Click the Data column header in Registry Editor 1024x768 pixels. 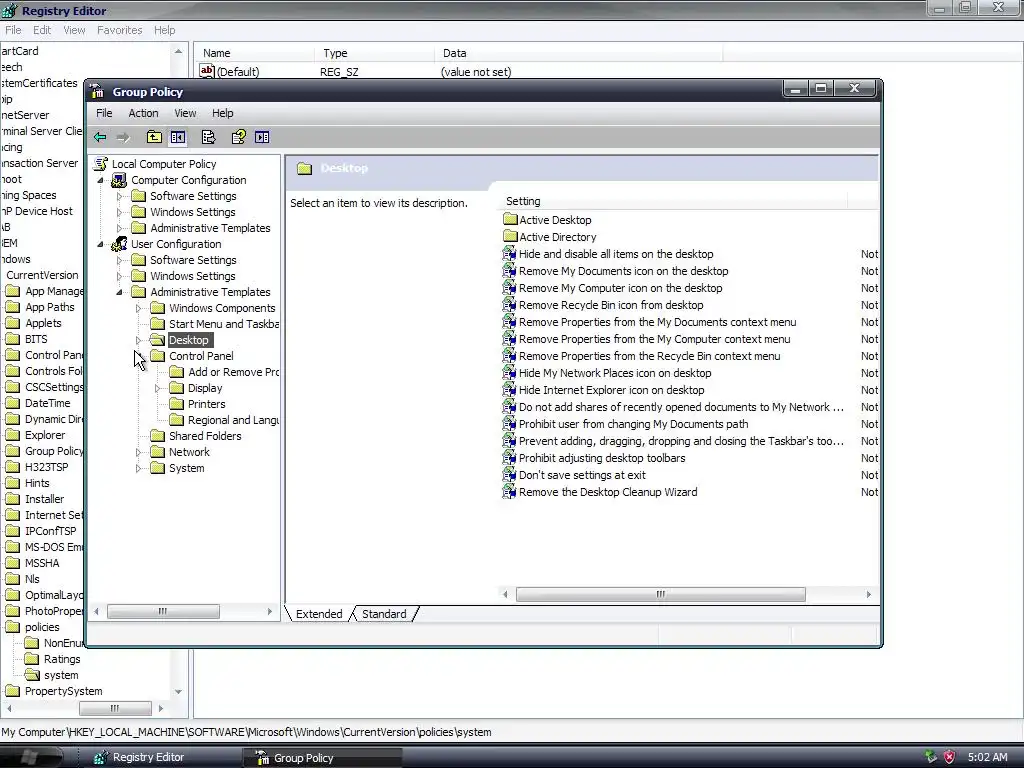point(579,53)
